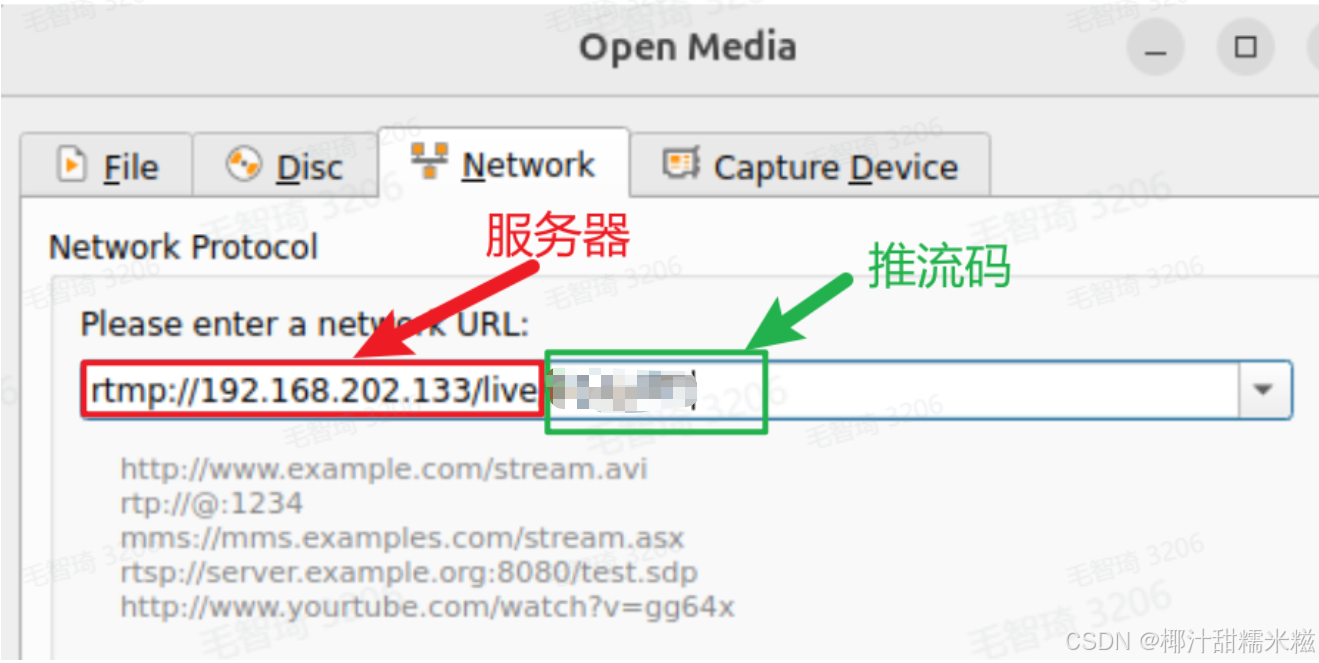Click the Network tab's network icon
The height and width of the screenshot is (663, 1319).
(x=429, y=161)
